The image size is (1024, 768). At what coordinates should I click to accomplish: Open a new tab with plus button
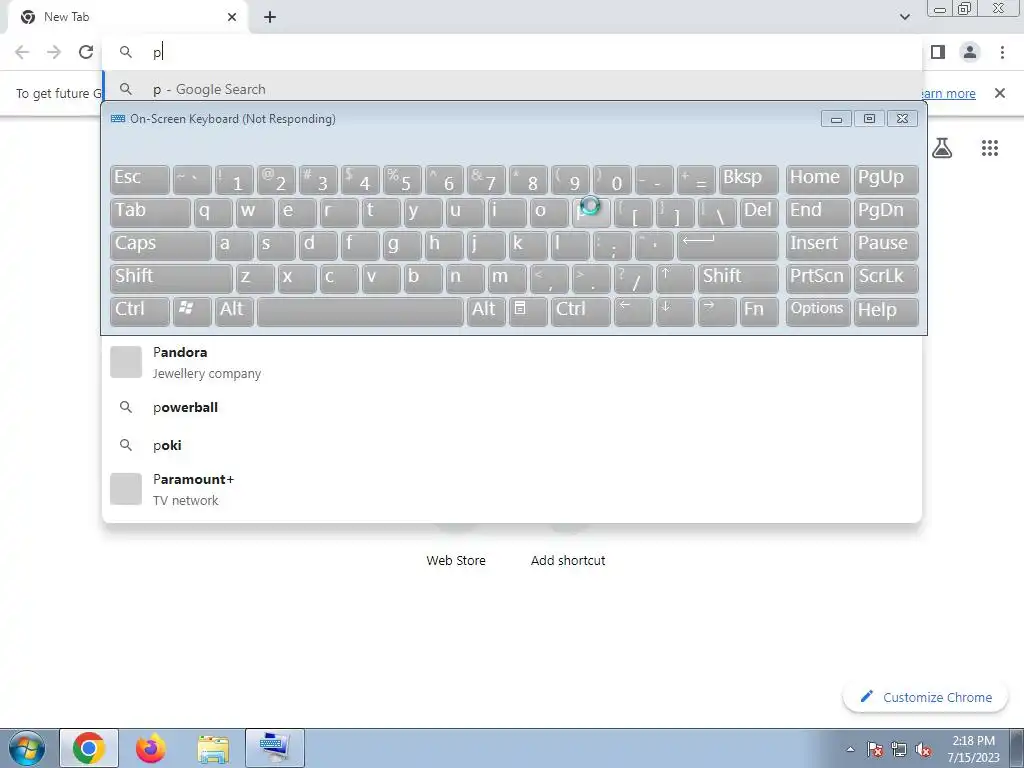pos(270,18)
